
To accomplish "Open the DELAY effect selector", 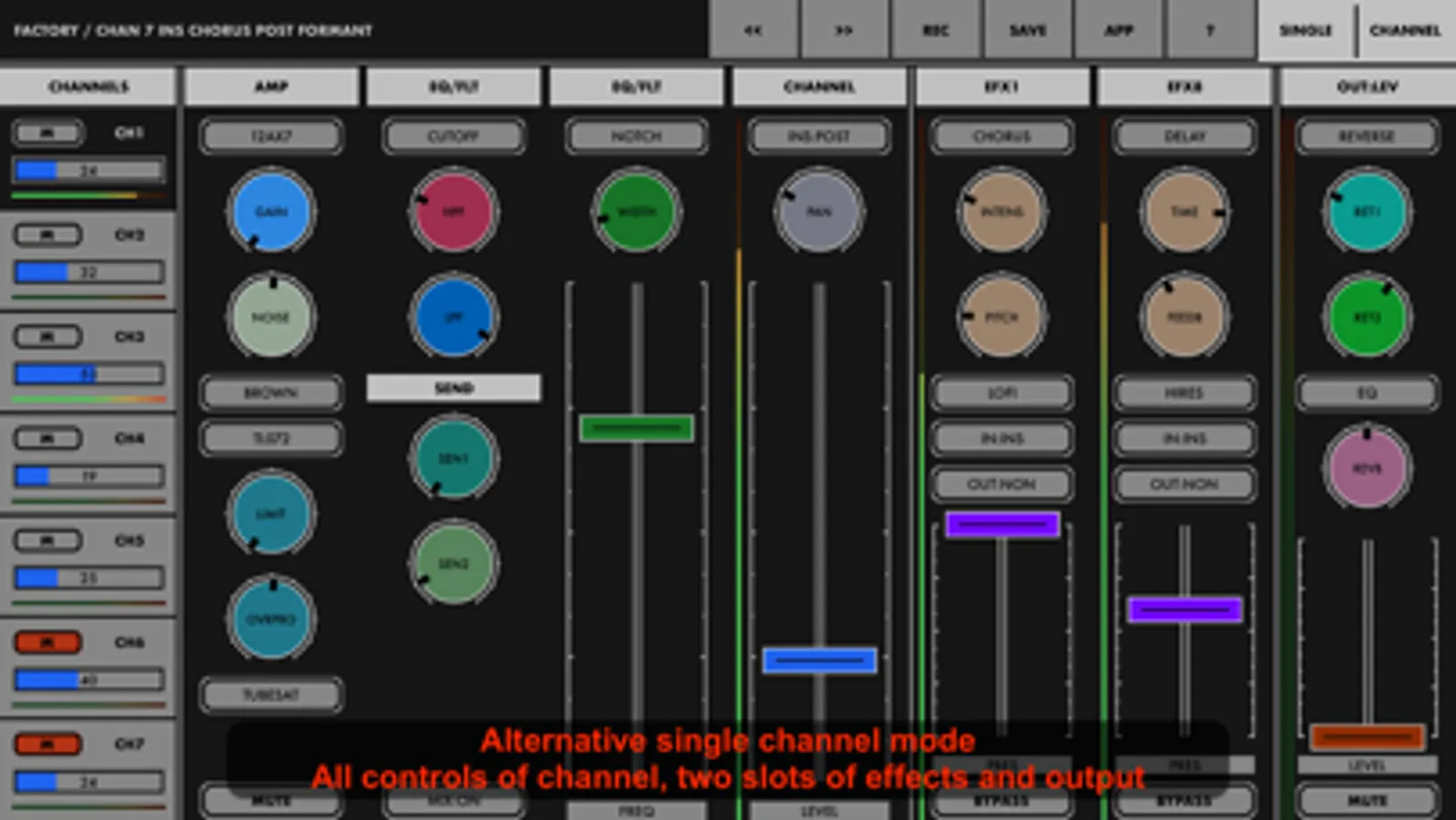I will click(x=1185, y=136).
